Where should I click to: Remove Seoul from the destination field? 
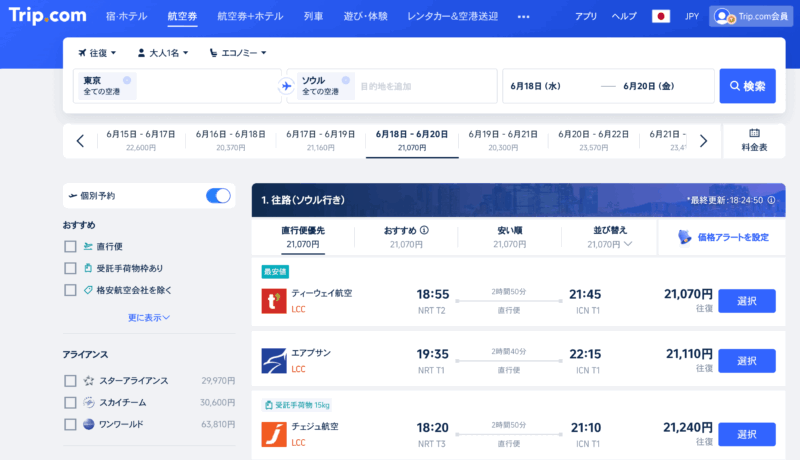(x=345, y=80)
